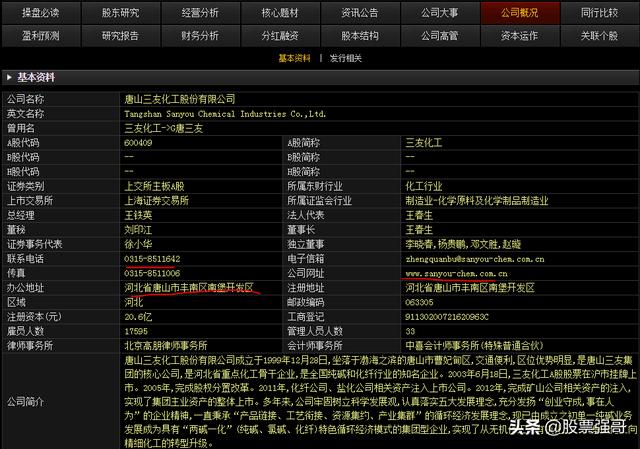Open the 公司高管 tab
The width and height of the screenshot is (640, 449).
(440, 36)
